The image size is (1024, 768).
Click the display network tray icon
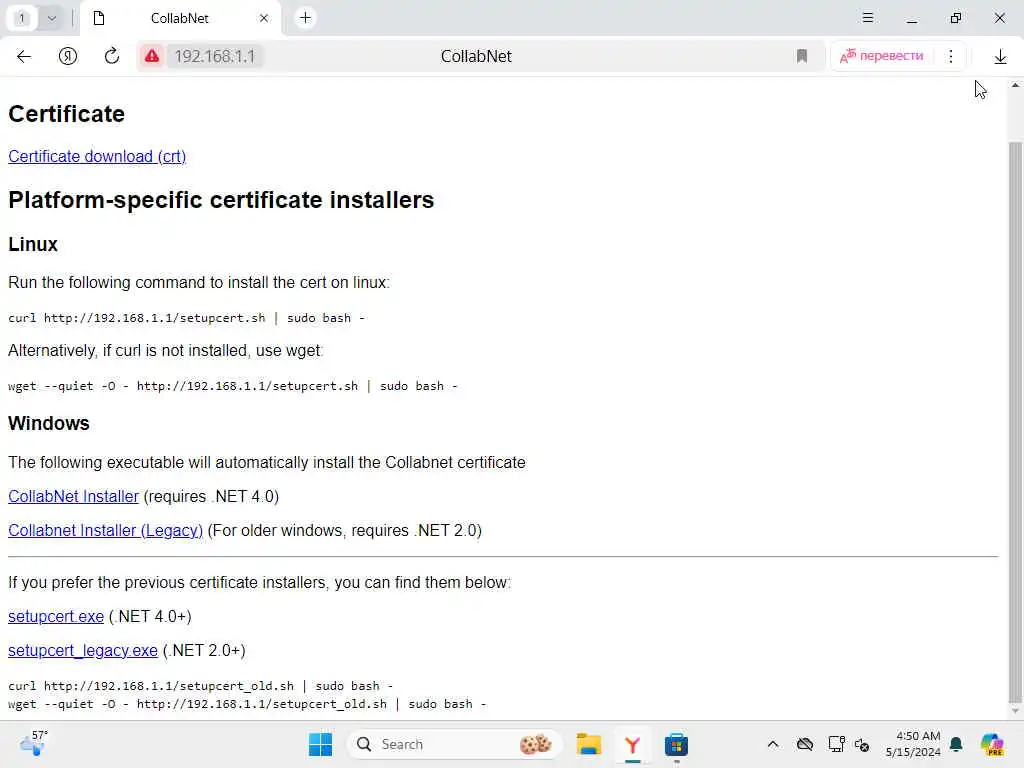pyautogui.click(x=837, y=744)
